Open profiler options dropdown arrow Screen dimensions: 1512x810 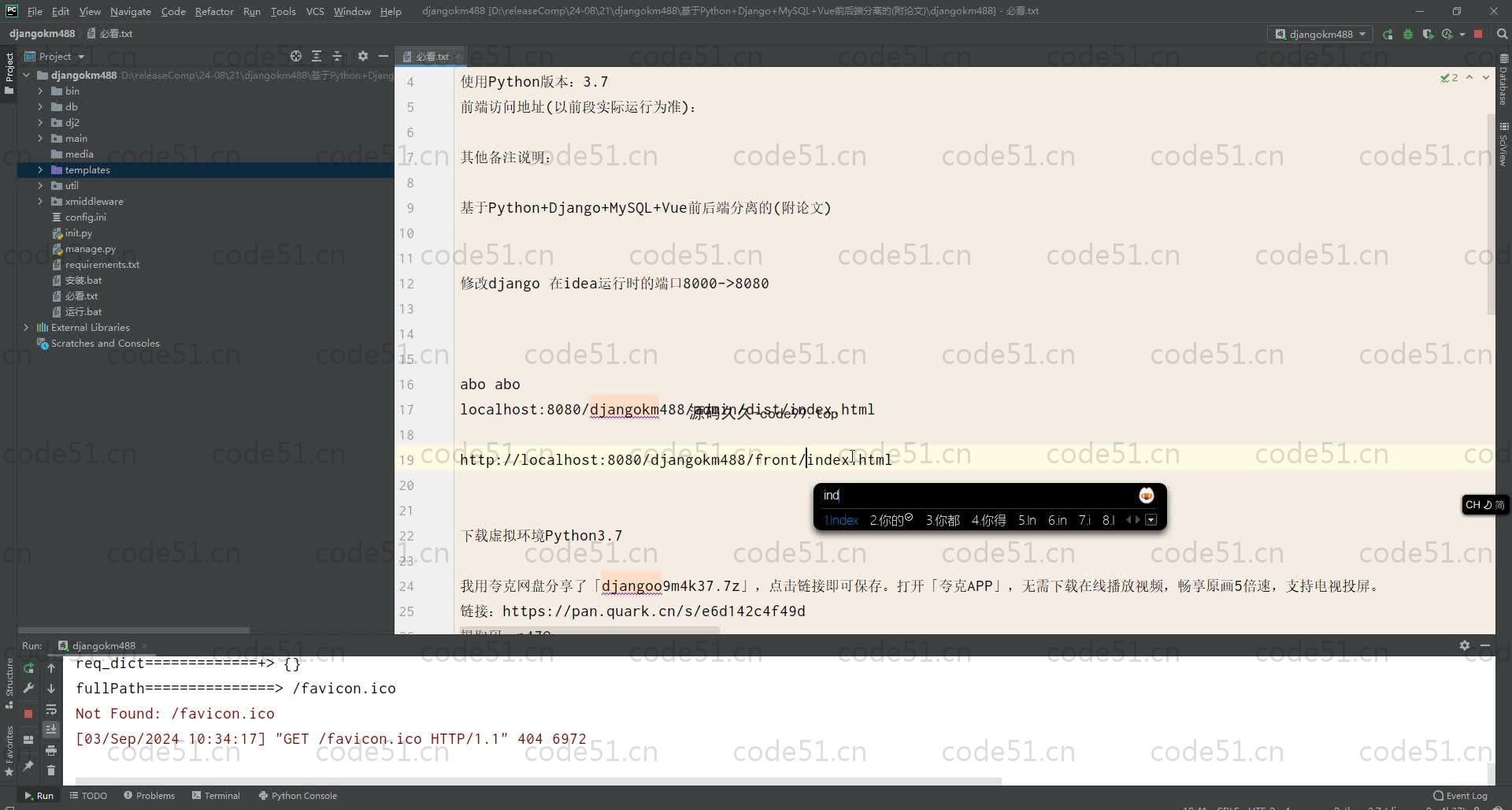pyautogui.click(x=1462, y=34)
